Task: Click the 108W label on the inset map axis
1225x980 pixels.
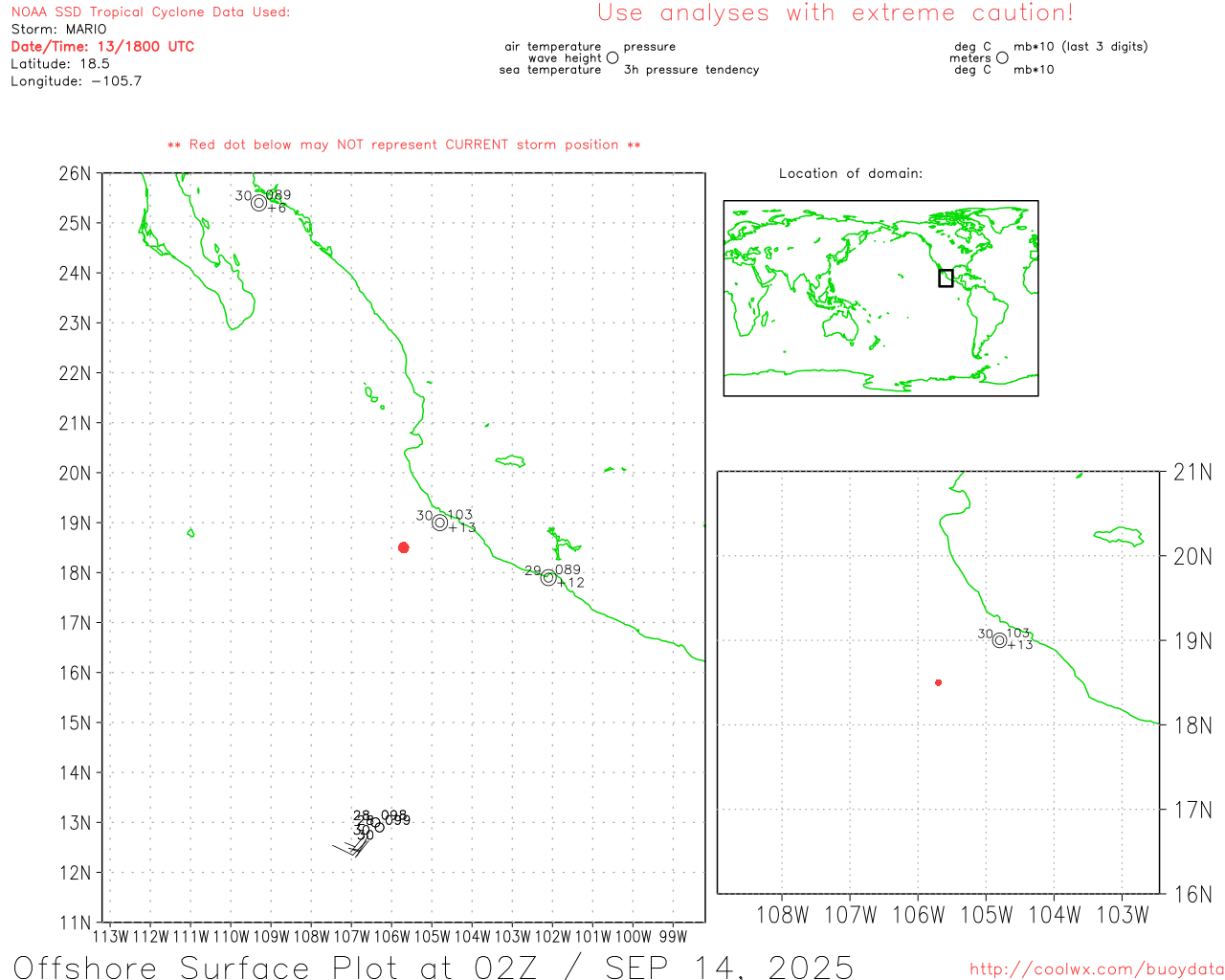Action: pyautogui.click(x=783, y=915)
